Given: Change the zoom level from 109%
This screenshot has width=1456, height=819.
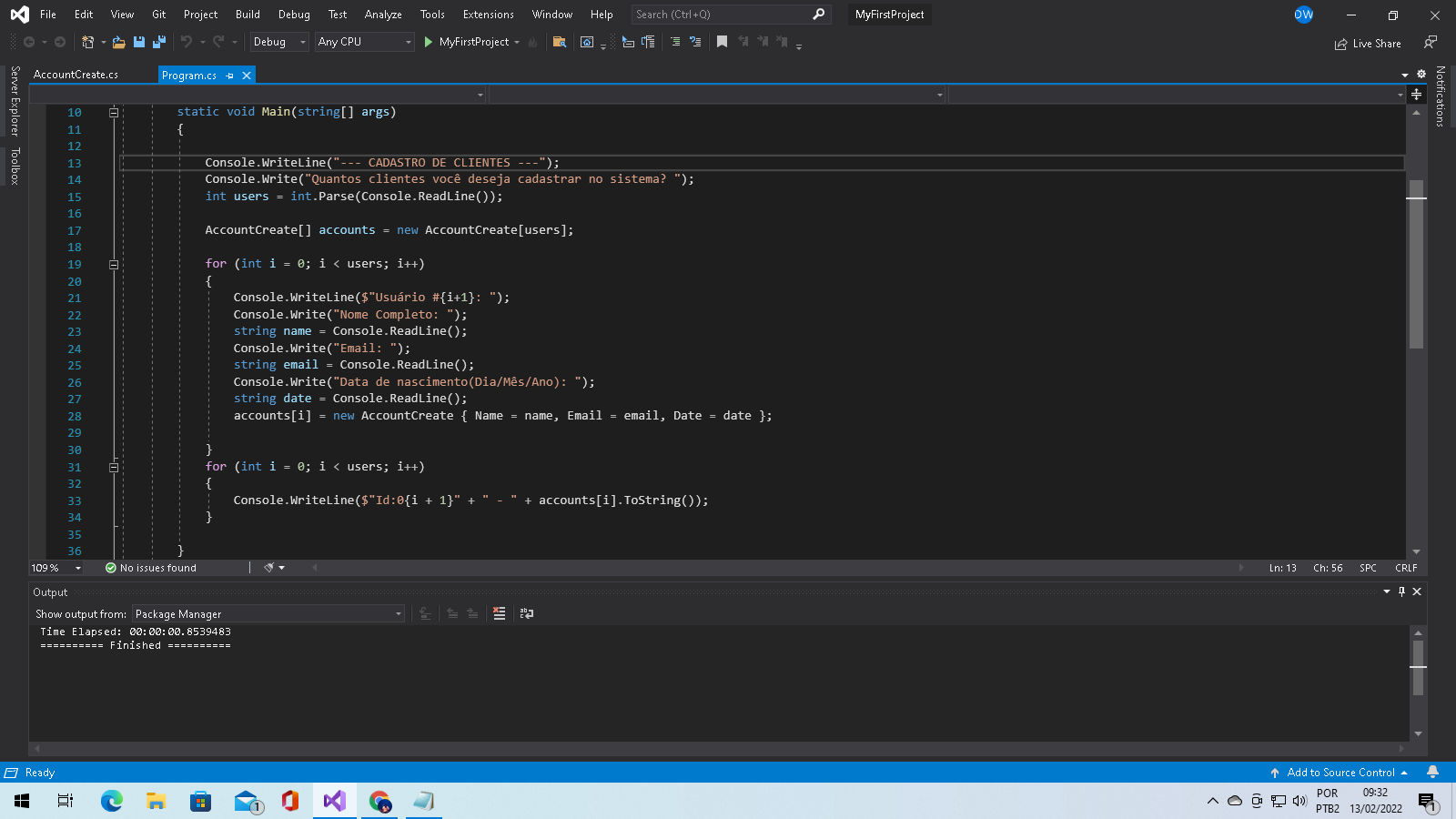Looking at the screenshot, I should (x=55, y=567).
